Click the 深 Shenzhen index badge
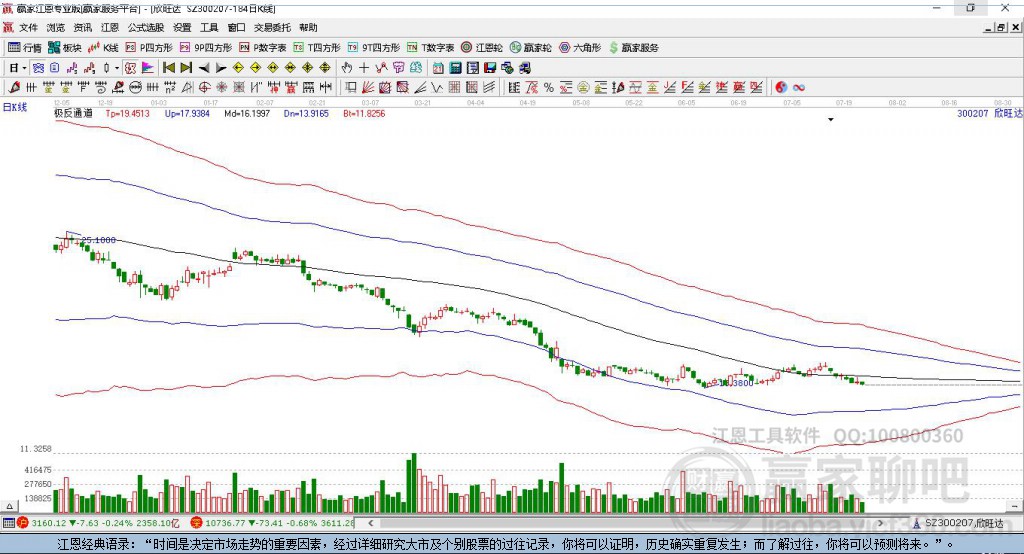1024x554 pixels. click(197, 523)
